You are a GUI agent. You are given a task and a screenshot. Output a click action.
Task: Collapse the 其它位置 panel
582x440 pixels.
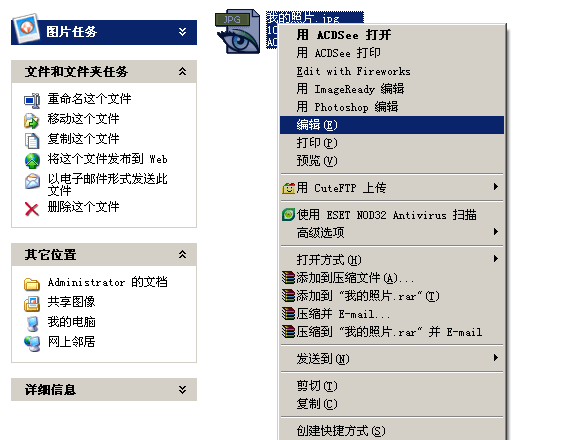(x=182, y=254)
